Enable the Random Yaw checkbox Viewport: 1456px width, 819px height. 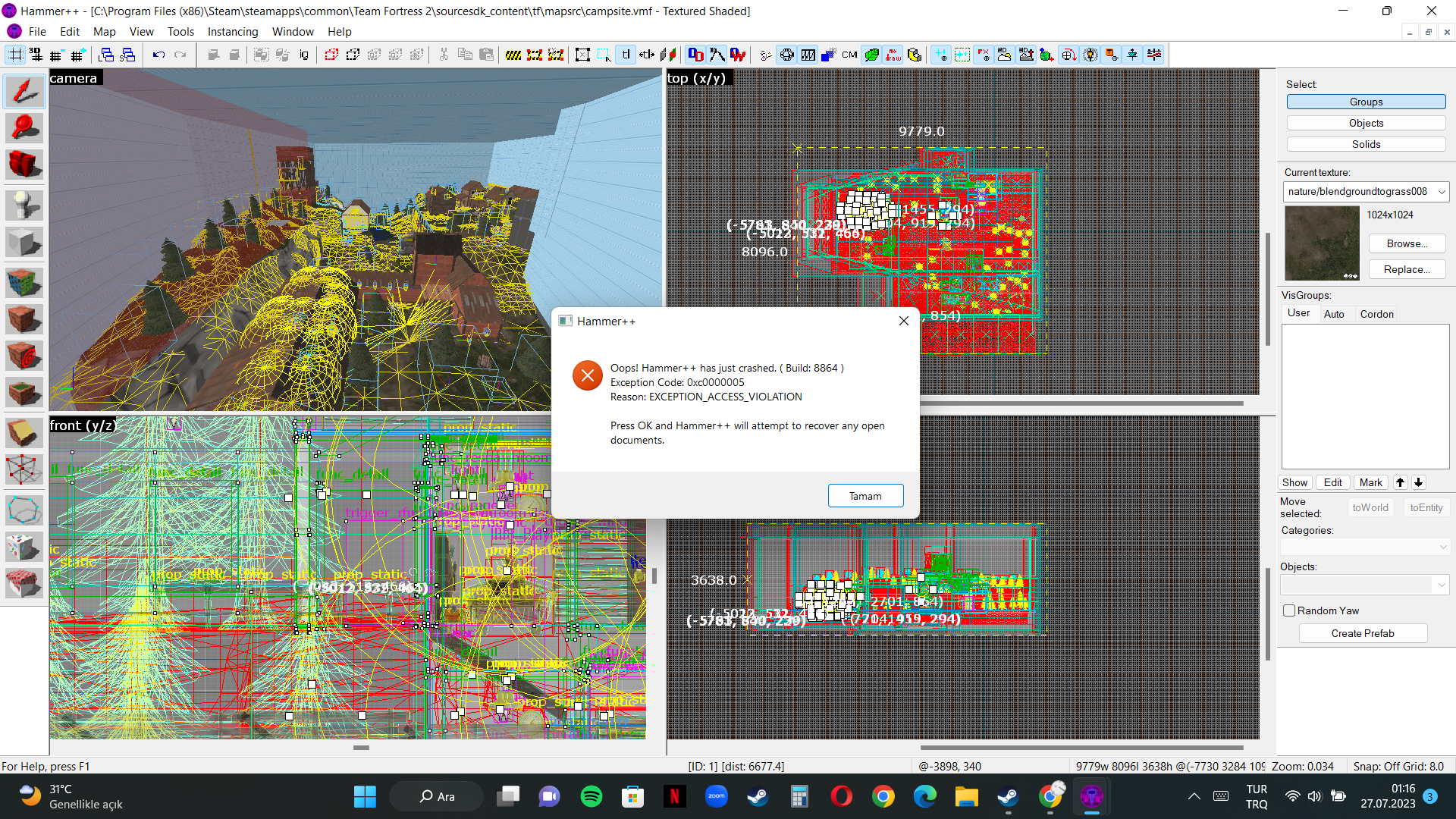click(x=1288, y=610)
